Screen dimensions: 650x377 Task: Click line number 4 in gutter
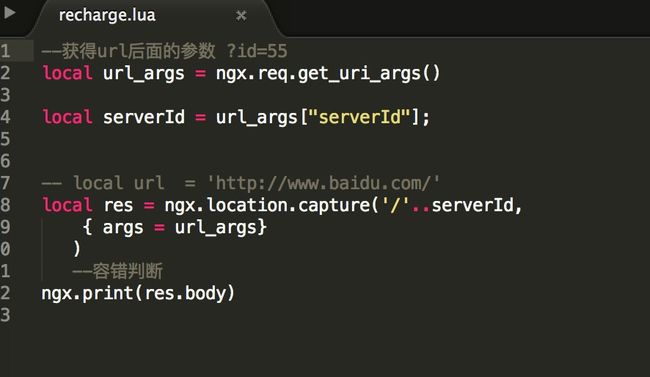click(x=5, y=117)
